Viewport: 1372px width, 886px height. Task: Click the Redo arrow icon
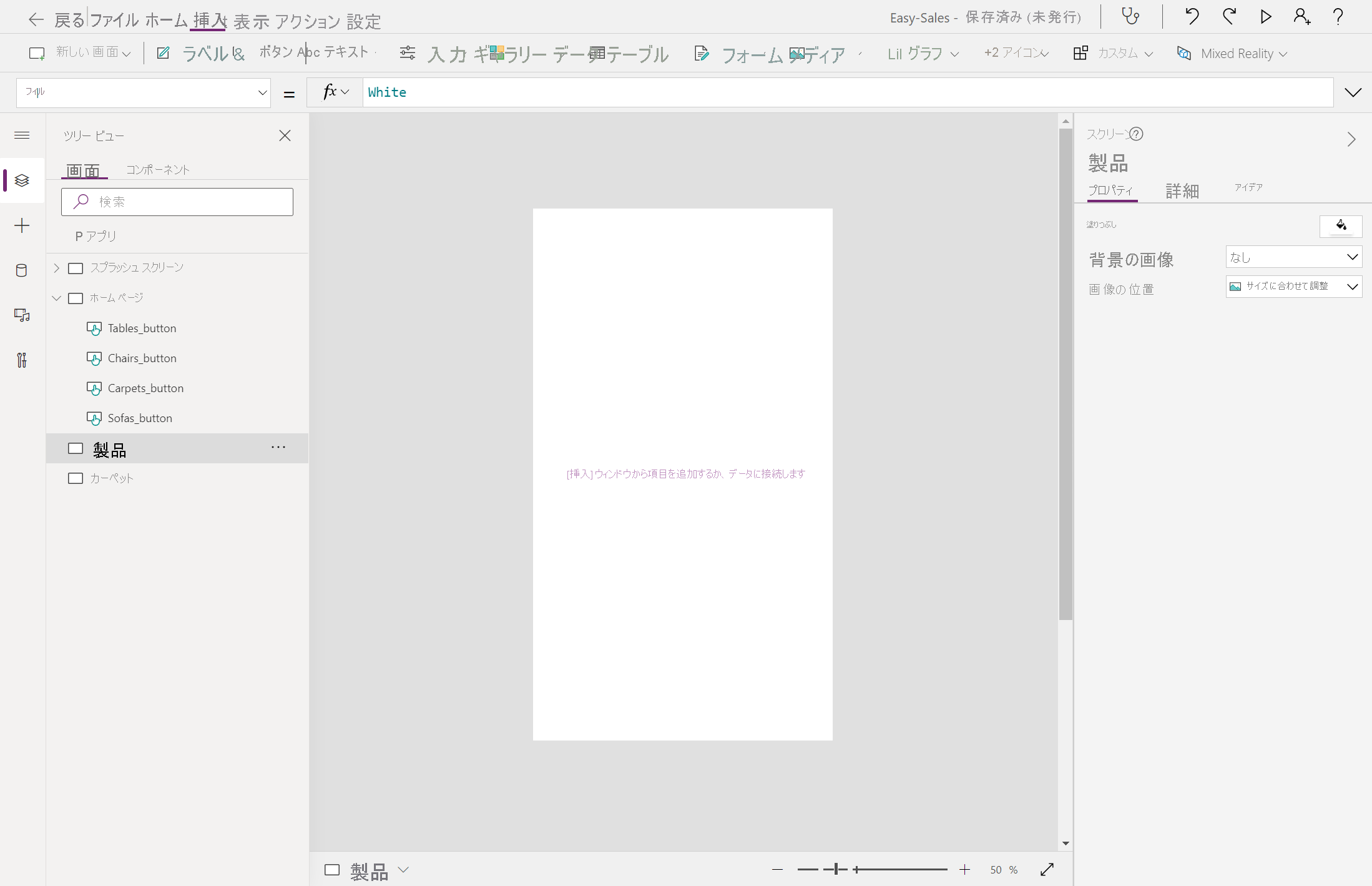[1229, 16]
